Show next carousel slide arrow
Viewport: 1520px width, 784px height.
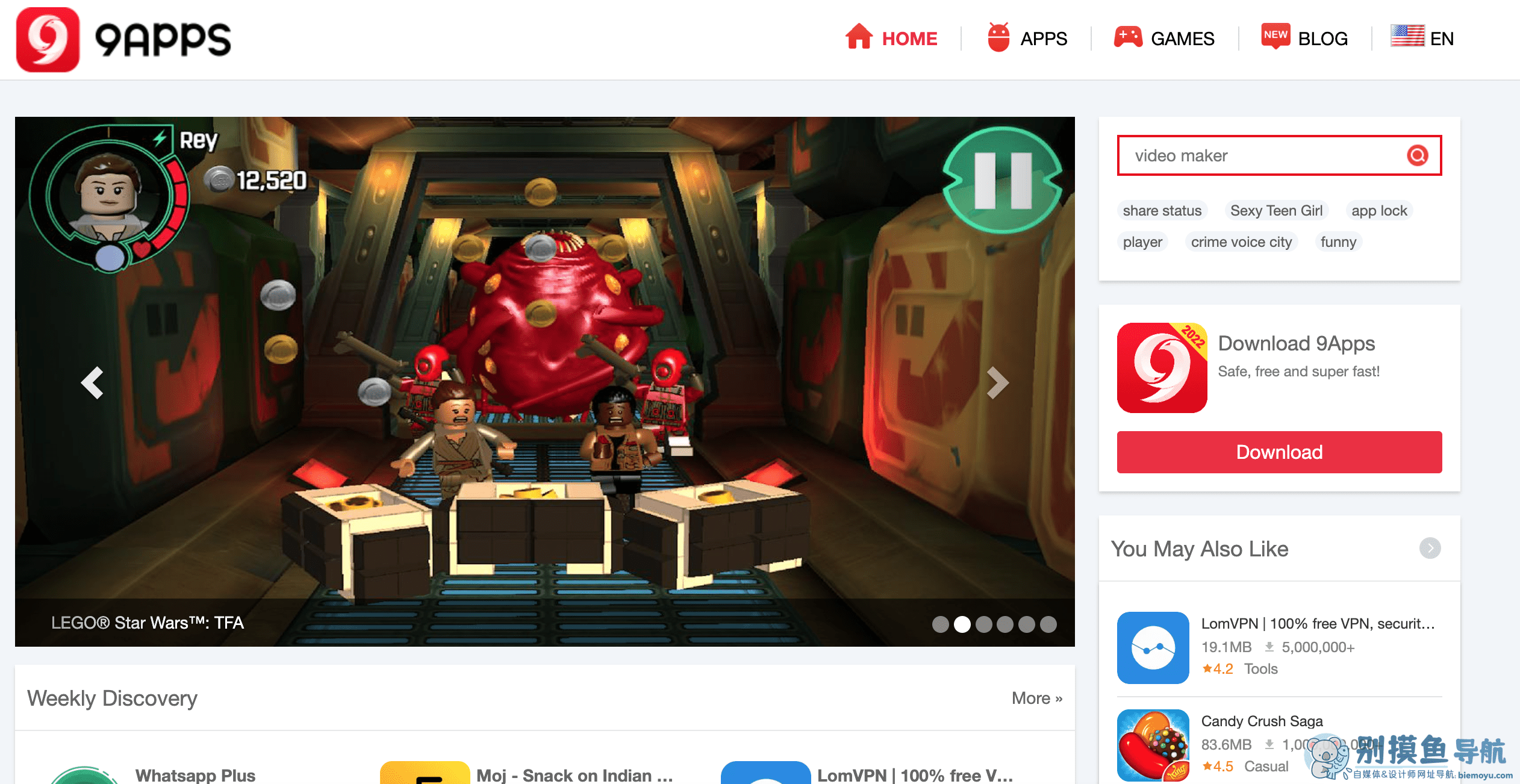997,382
